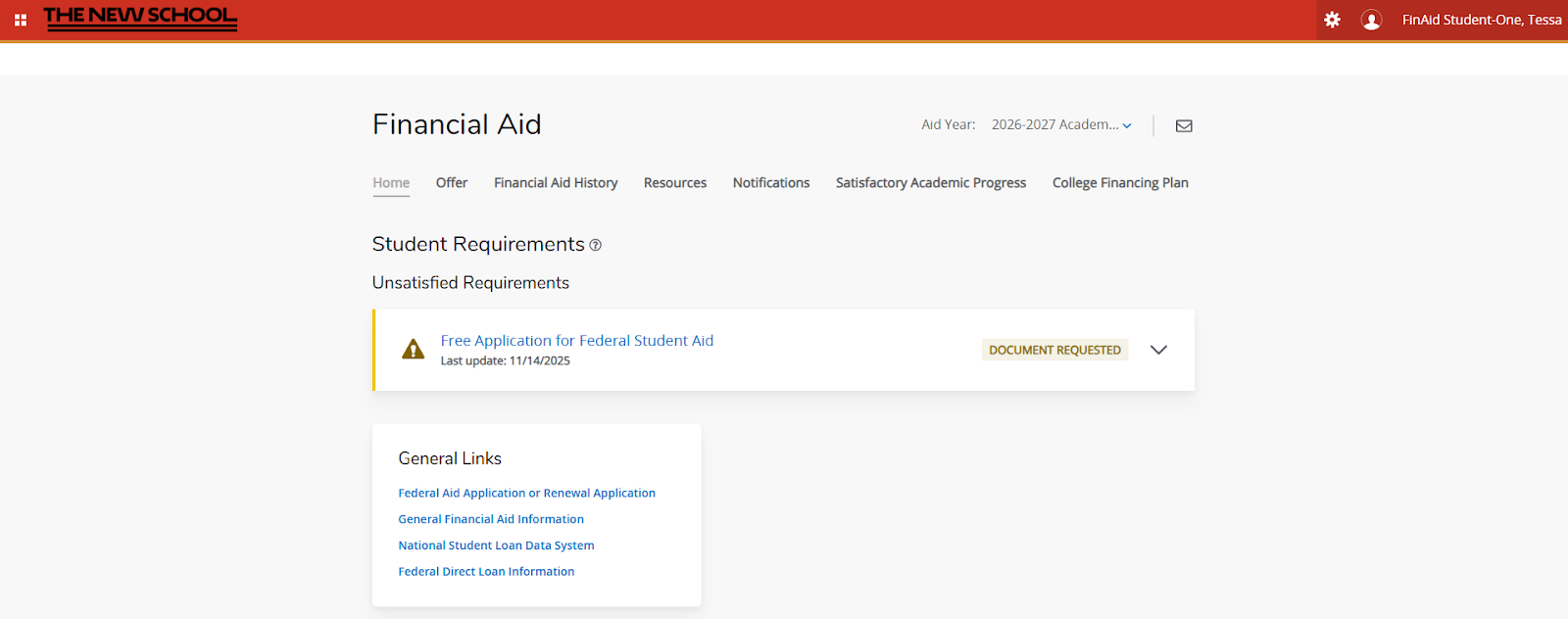This screenshot has width=1568, height=619.
Task: Open Satisfactory Academic Progress tab
Action: [931, 183]
